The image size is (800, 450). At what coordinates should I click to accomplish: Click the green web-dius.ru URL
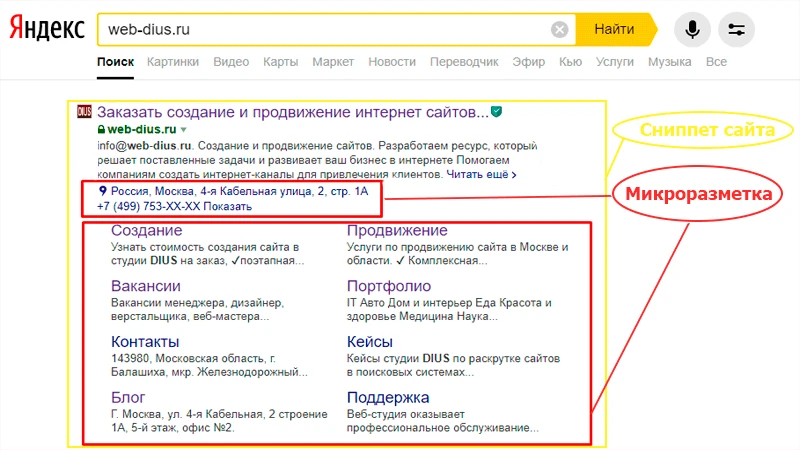(x=142, y=130)
